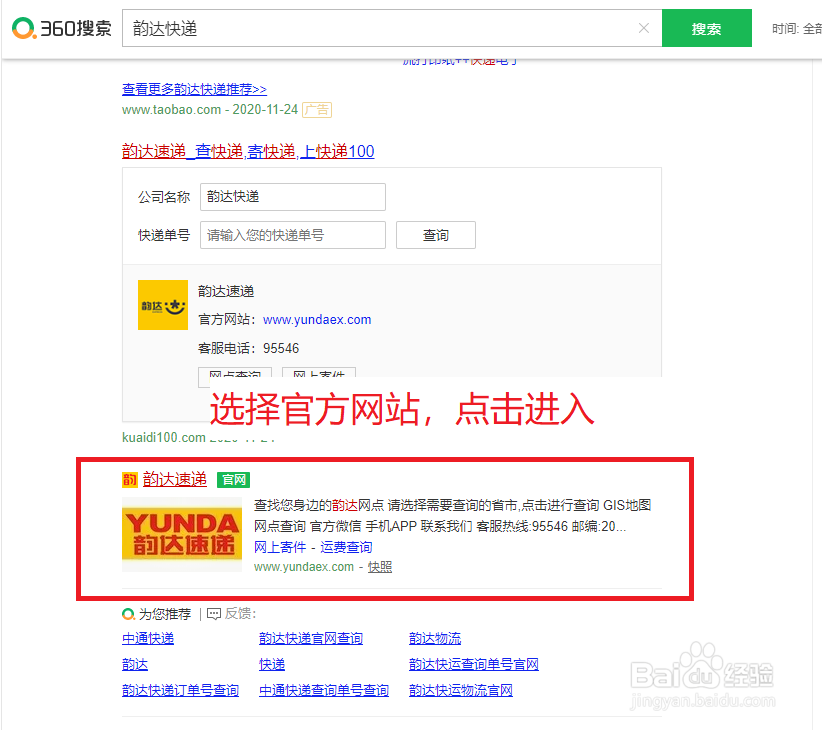The width and height of the screenshot is (822, 730).
Task: Open recommended search 韵达快递订单号查询
Action: (180, 690)
